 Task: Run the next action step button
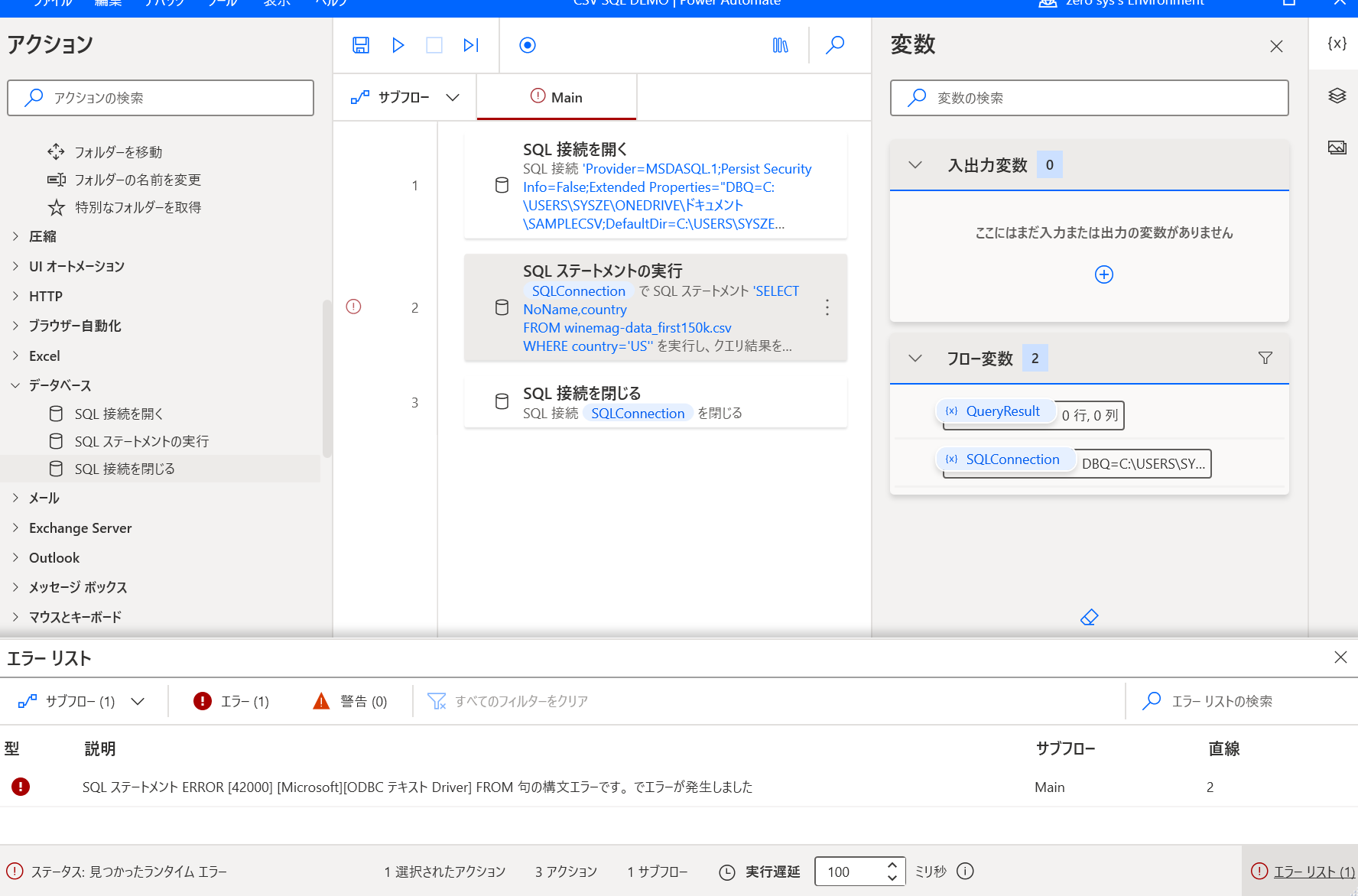coord(471,45)
